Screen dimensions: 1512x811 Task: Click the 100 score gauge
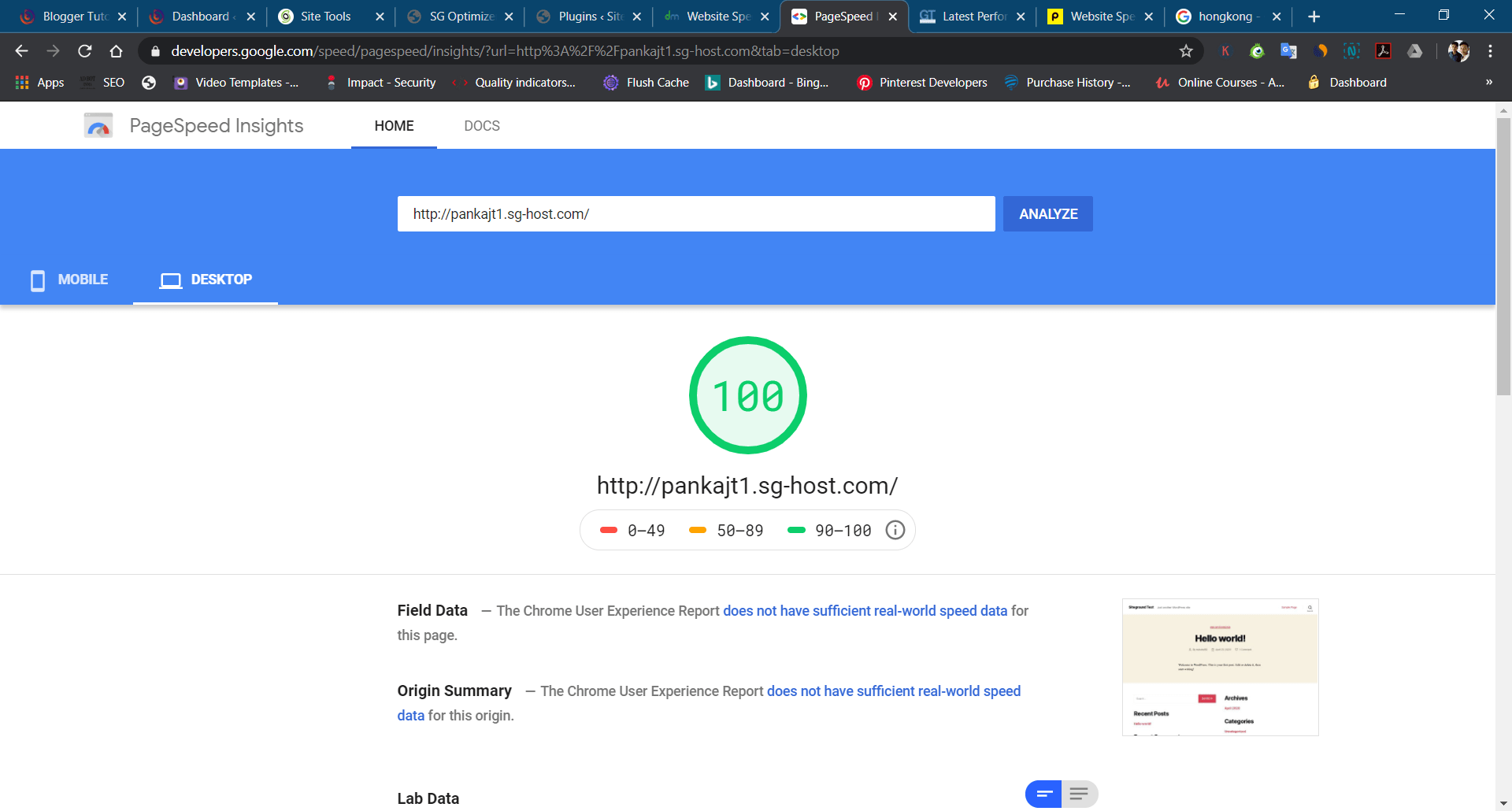[748, 395]
